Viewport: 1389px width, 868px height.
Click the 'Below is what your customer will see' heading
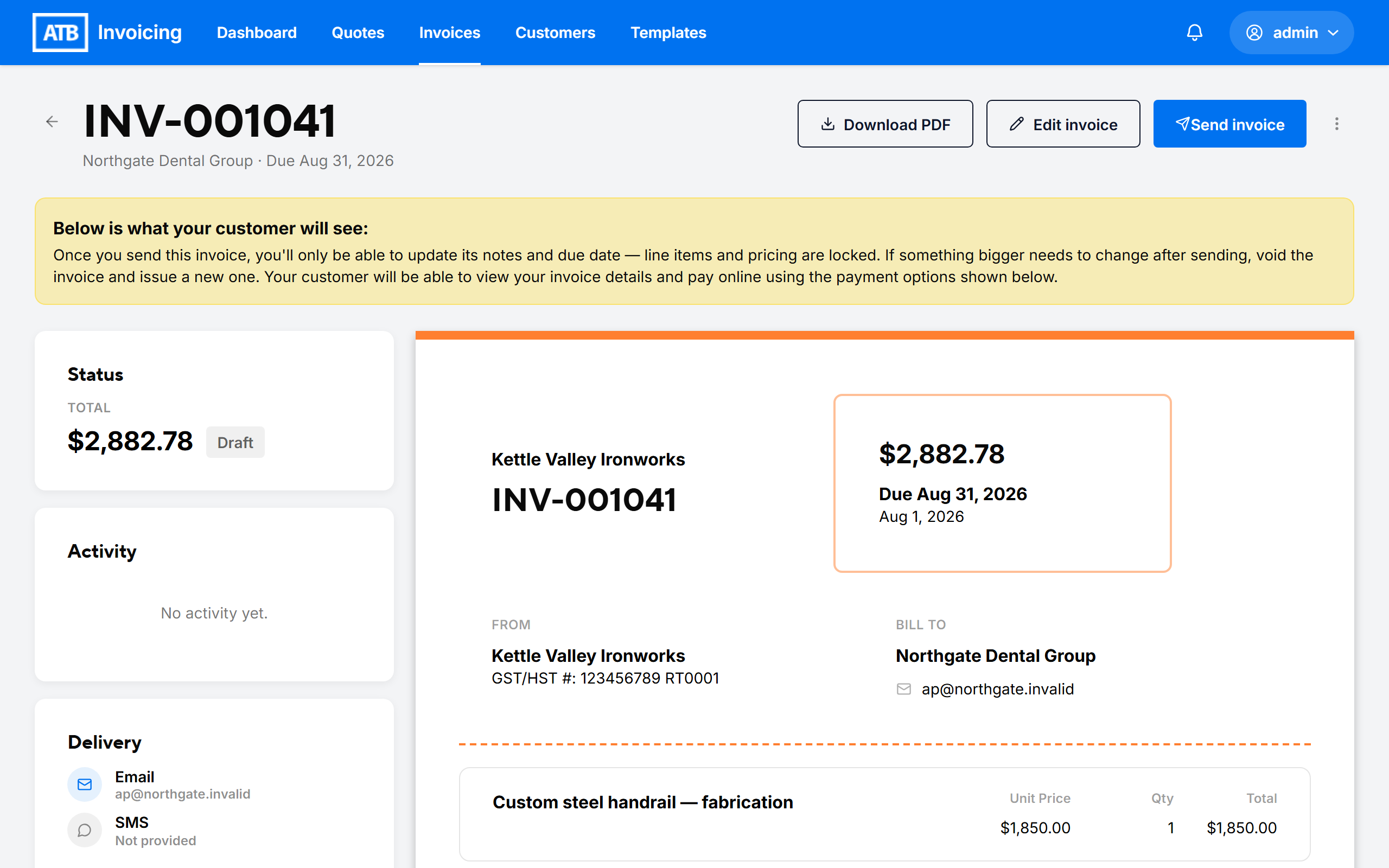coord(211,228)
